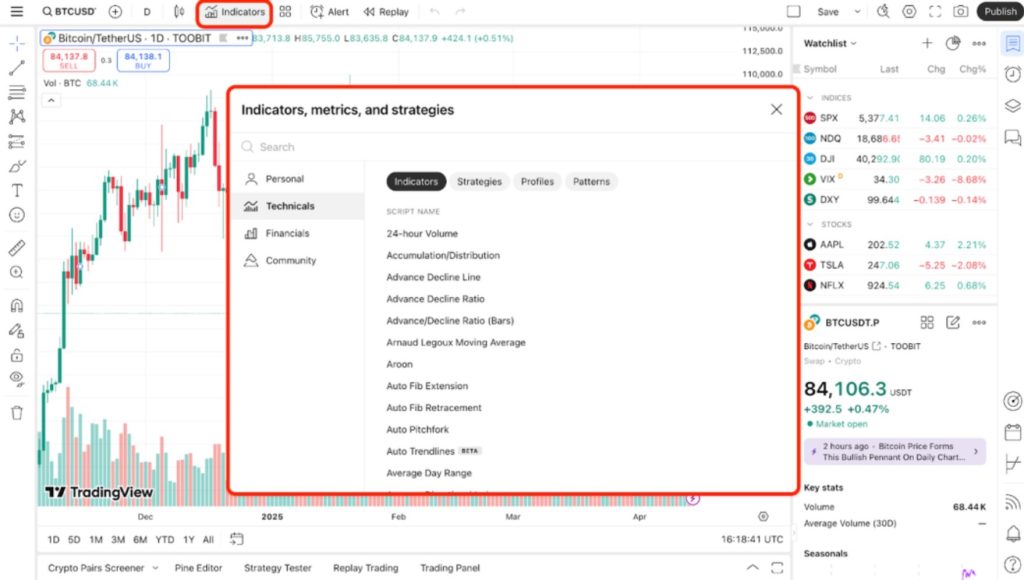
Task: Redo the last chart action
Action: pyautogui.click(x=460, y=12)
